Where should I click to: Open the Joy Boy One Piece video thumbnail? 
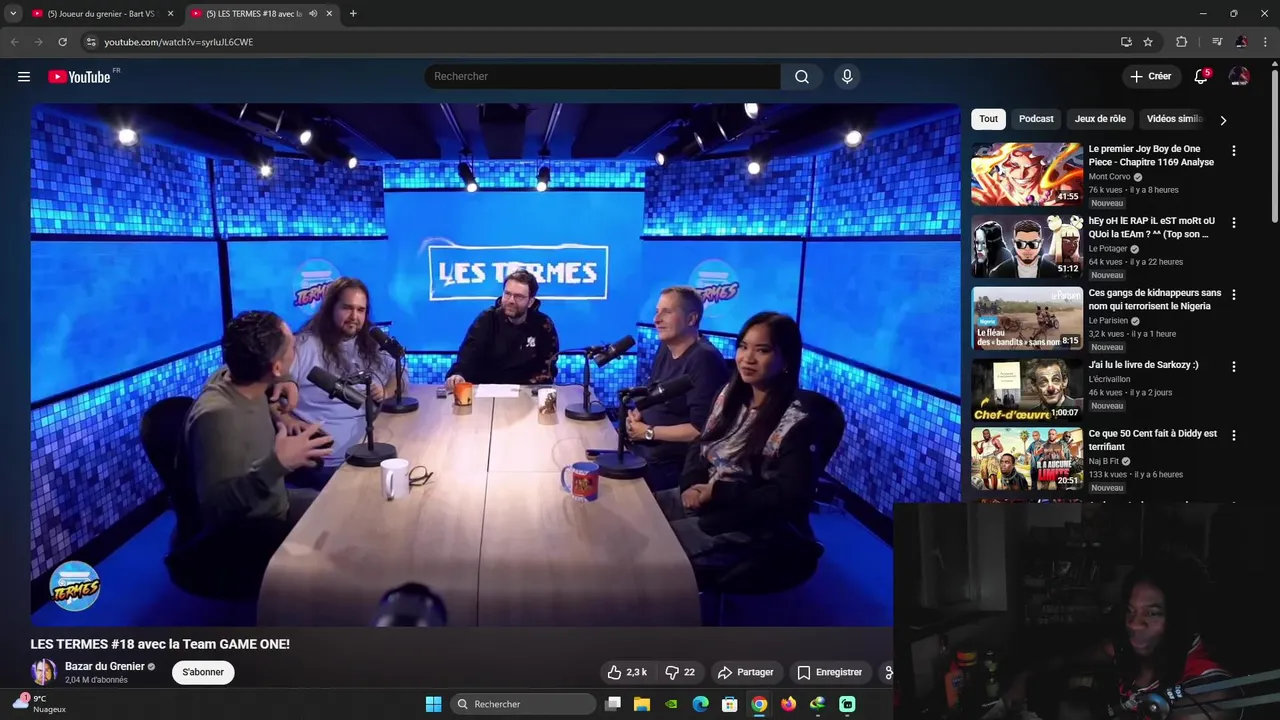click(1027, 174)
